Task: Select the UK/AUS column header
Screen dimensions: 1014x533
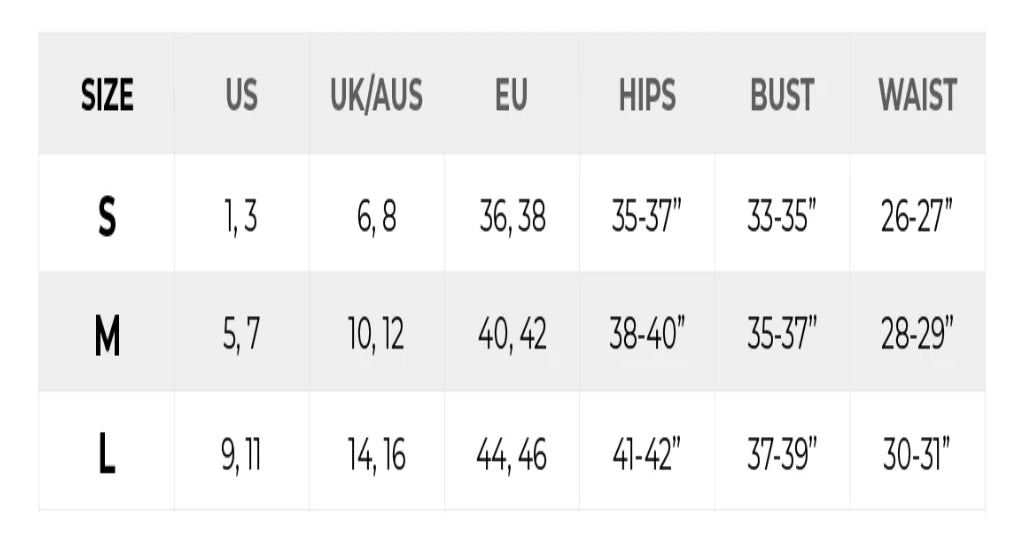Action: click(376, 96)
